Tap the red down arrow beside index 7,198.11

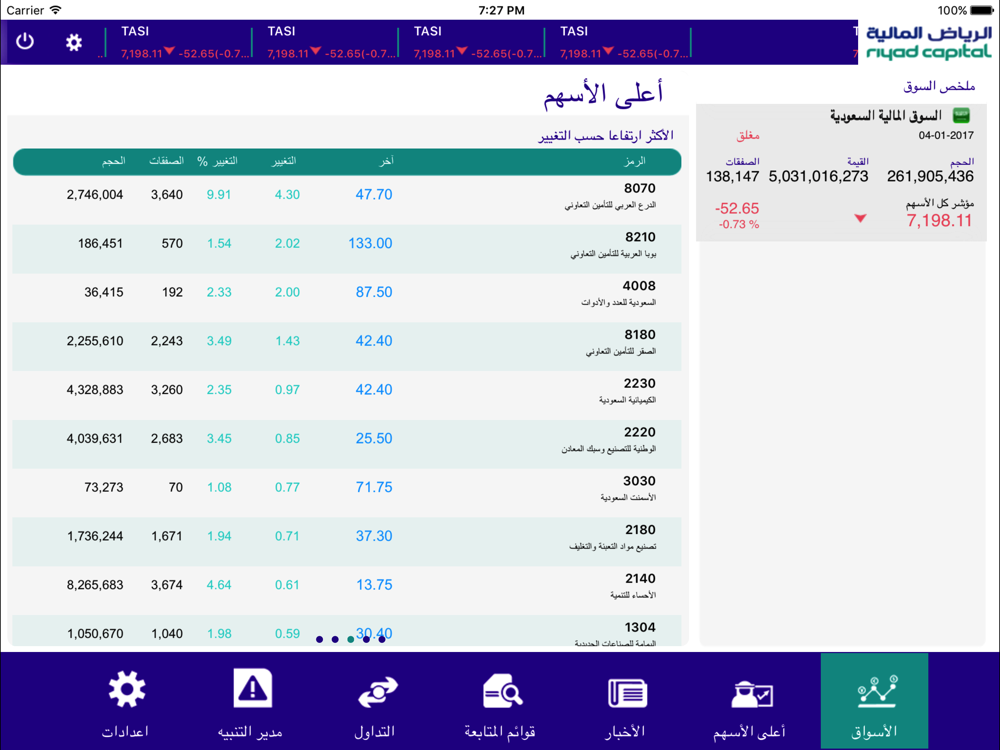pyautogui.click(x=860, y=219)
